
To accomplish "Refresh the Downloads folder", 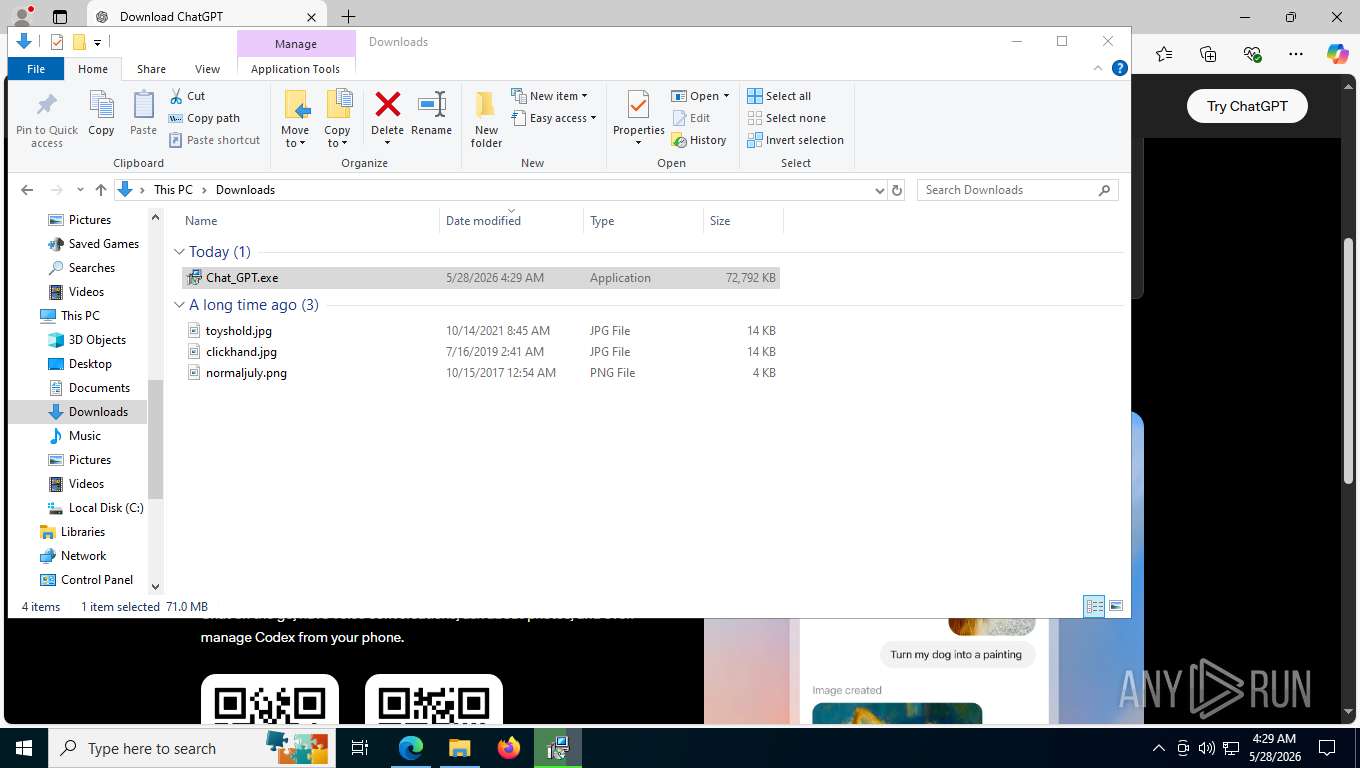I will pos(897,190).
